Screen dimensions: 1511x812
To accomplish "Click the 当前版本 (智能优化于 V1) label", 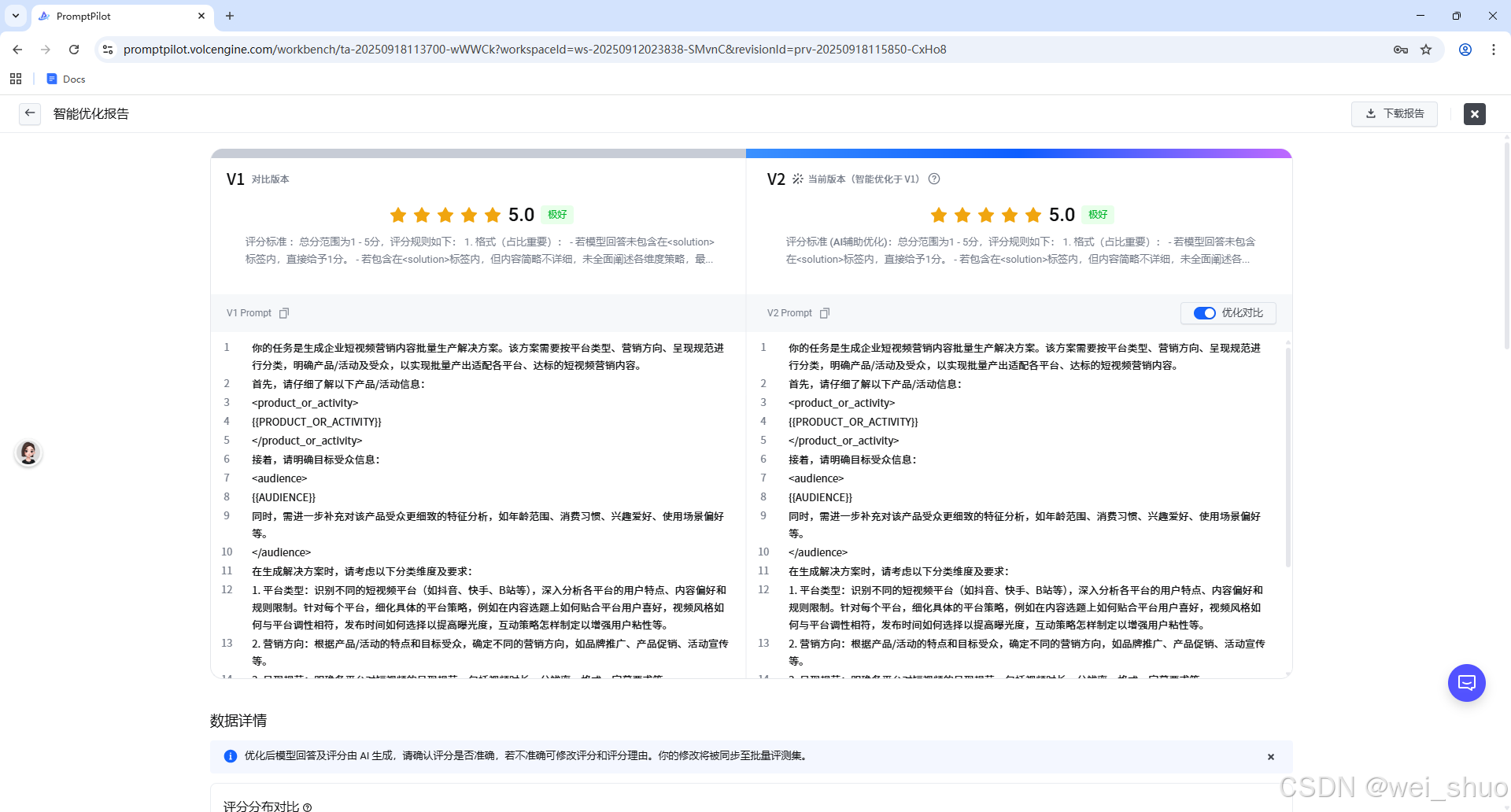I will click(x=863, y=179).
